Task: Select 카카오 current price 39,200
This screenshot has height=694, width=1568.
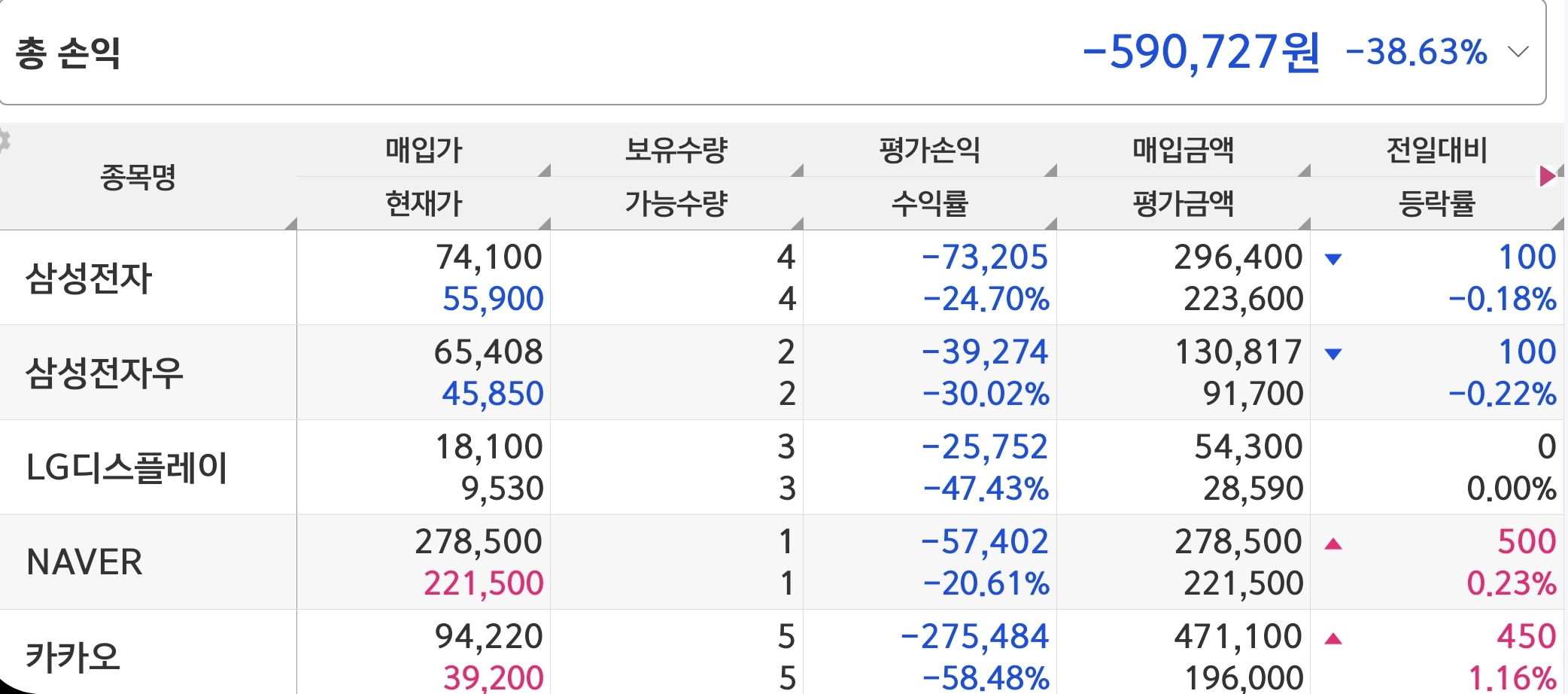Action: [x=493, y=678]
